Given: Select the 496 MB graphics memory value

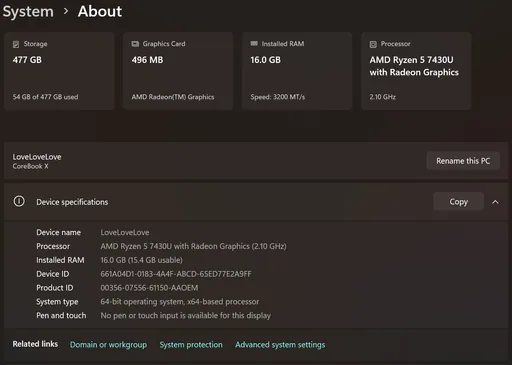Looking at the screenshot, I should tap(147, 60).
